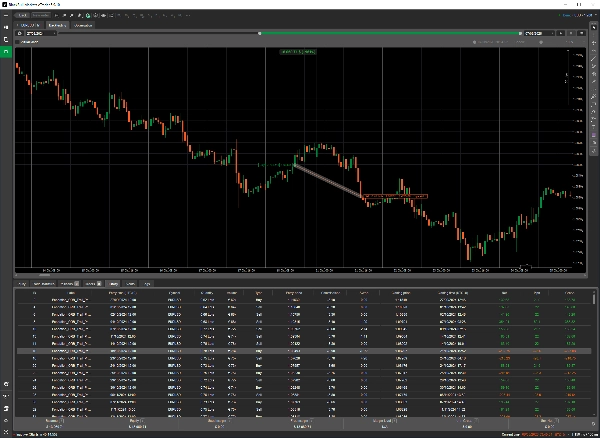Sort history by the ID column header
This screenshot has width=600, height=438.
[x=34, y=293]
